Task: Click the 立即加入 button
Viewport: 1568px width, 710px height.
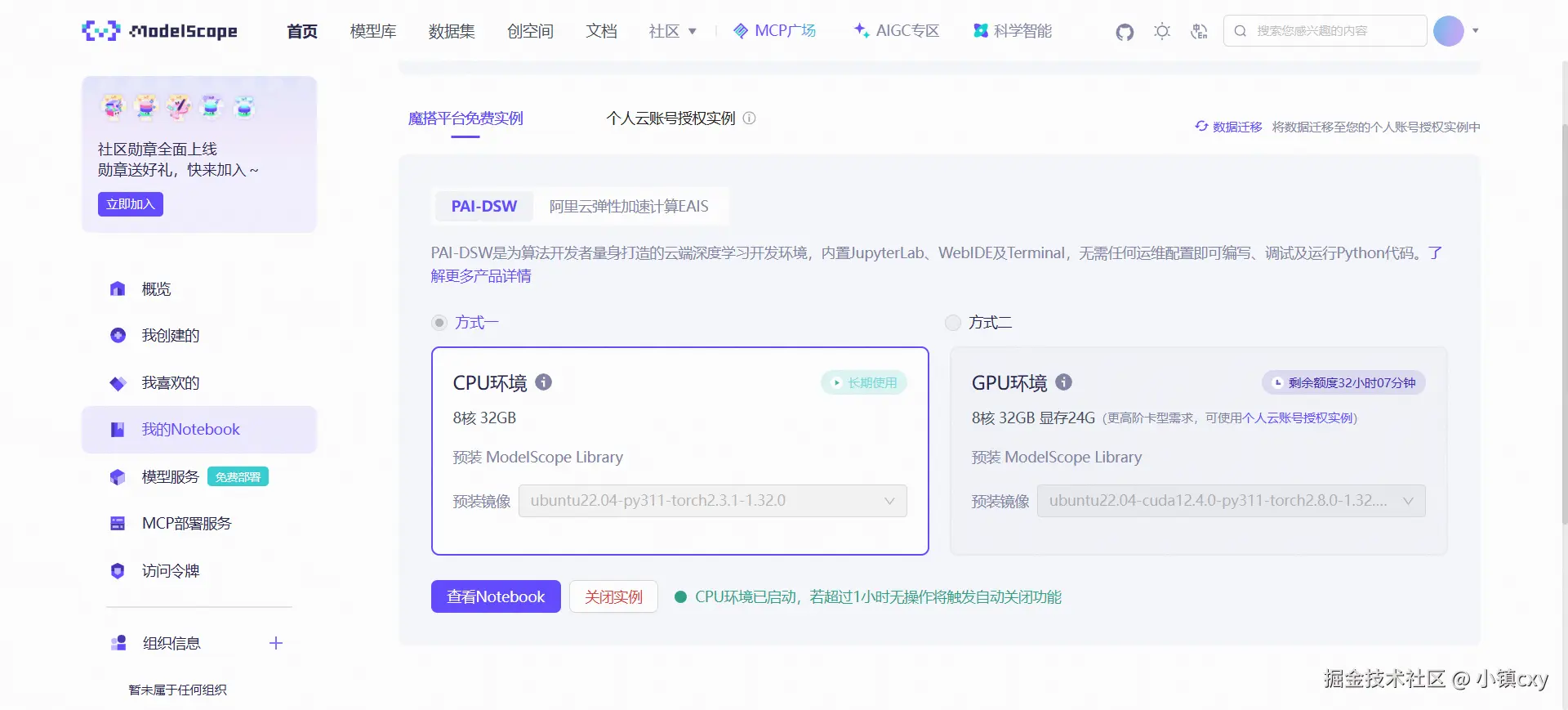Action: click(x=131, y=204)
